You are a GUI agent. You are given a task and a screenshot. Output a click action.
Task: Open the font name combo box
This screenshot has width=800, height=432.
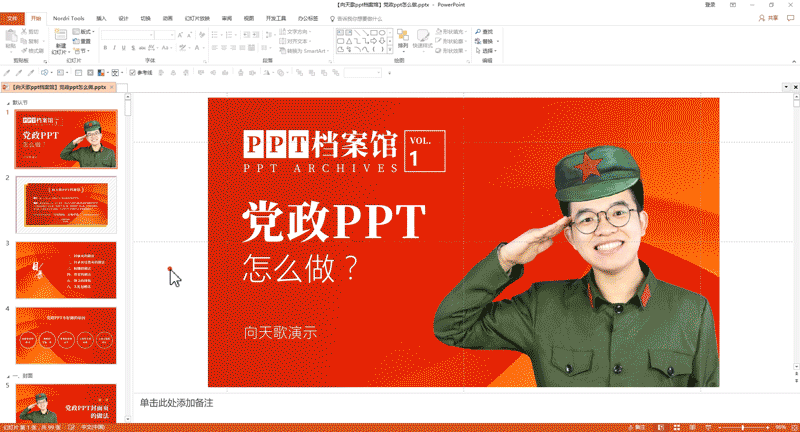[128, 35]
